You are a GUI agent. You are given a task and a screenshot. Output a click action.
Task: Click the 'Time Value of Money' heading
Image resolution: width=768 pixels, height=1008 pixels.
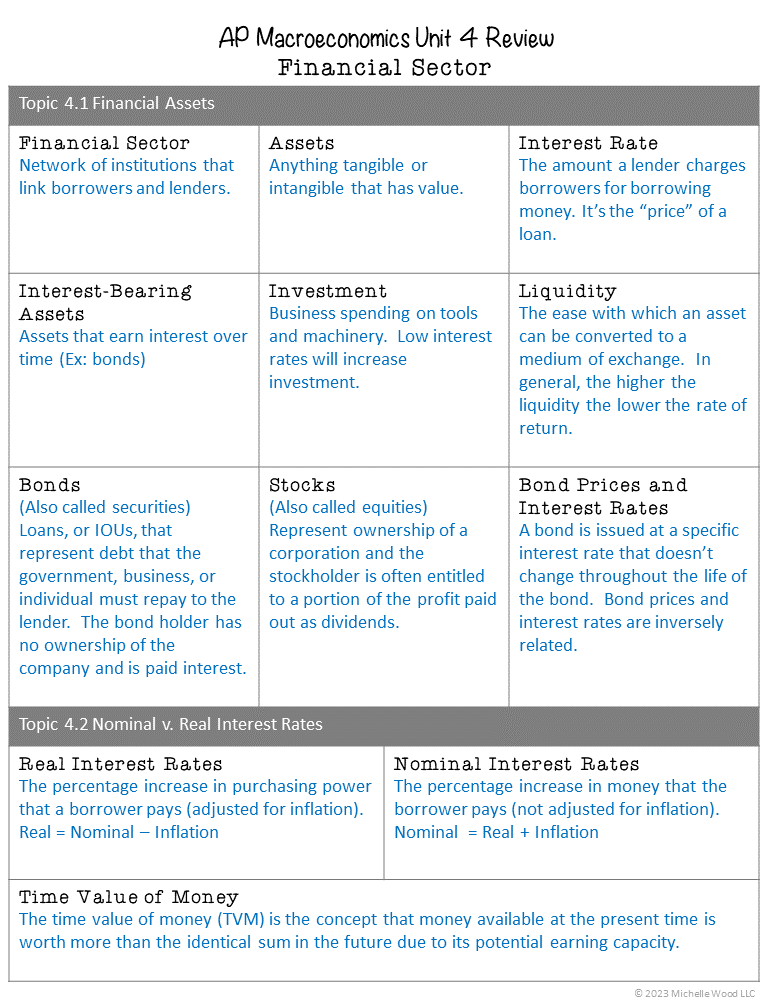(x=129, y=897)
